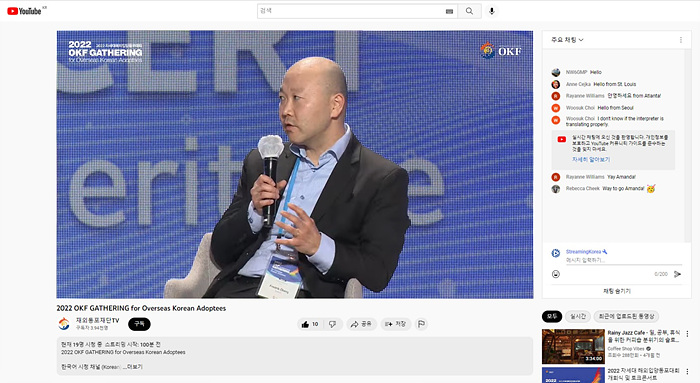Share the video via 공유 button
Viewport: 700px width, 383px height.
[361, 324]
